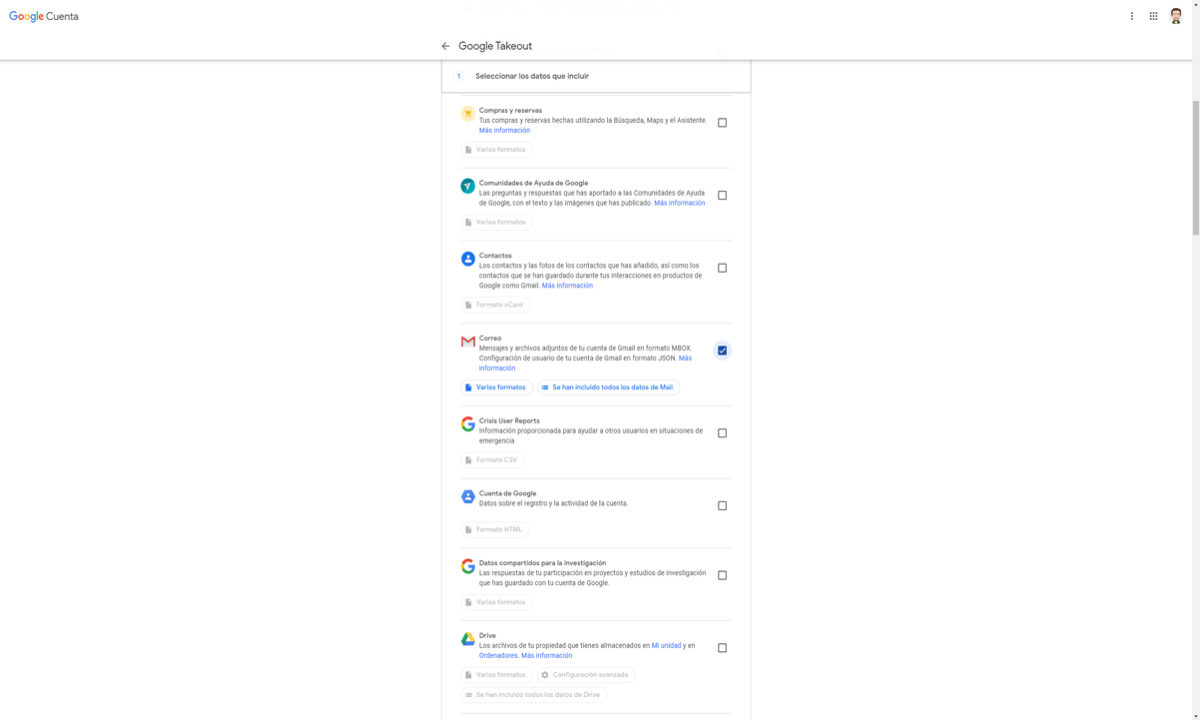
Task: Enable the Contactos checkbox
Action: click(x=722, y=268)
